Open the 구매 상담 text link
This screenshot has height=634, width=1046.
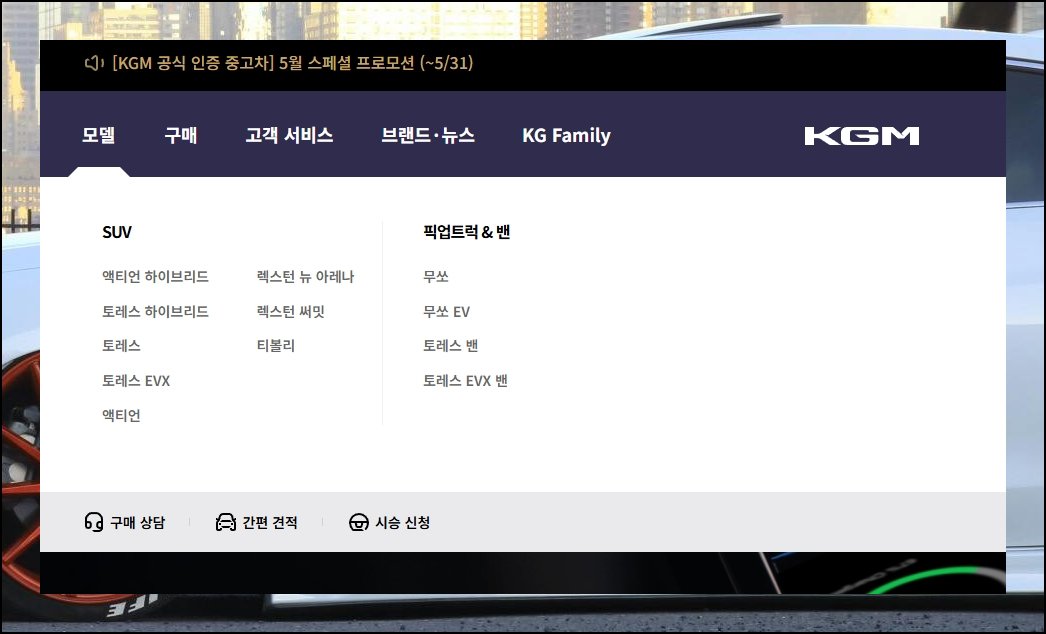coord(137,523)
